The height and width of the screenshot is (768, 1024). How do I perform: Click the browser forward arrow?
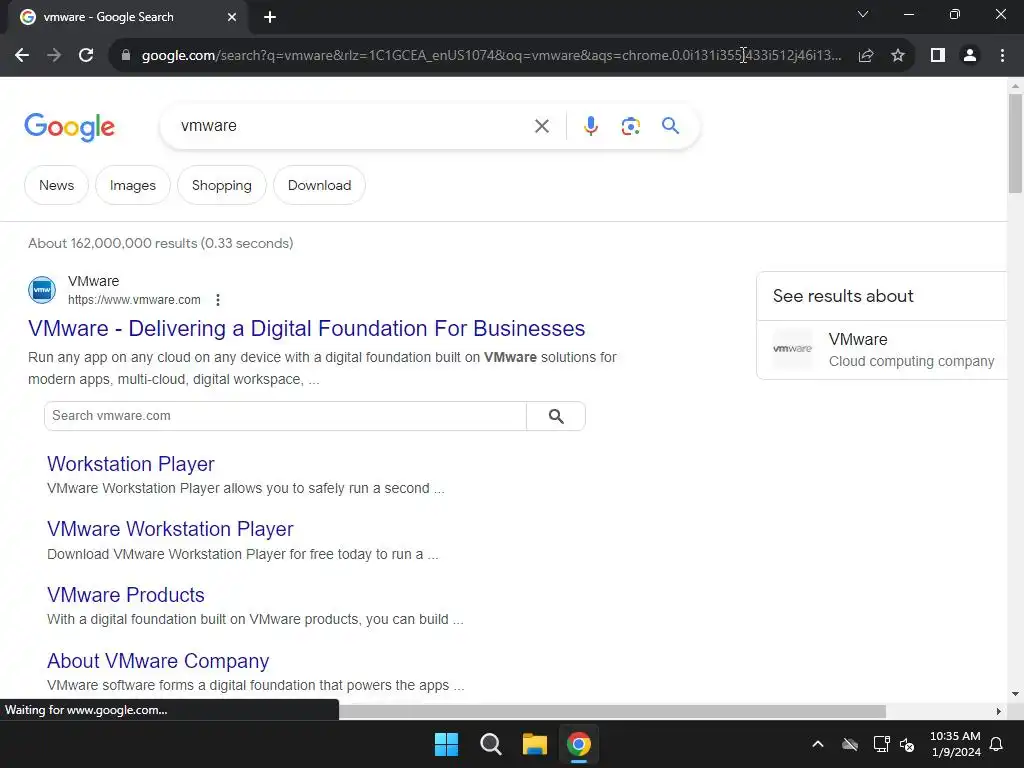(54, 56)
